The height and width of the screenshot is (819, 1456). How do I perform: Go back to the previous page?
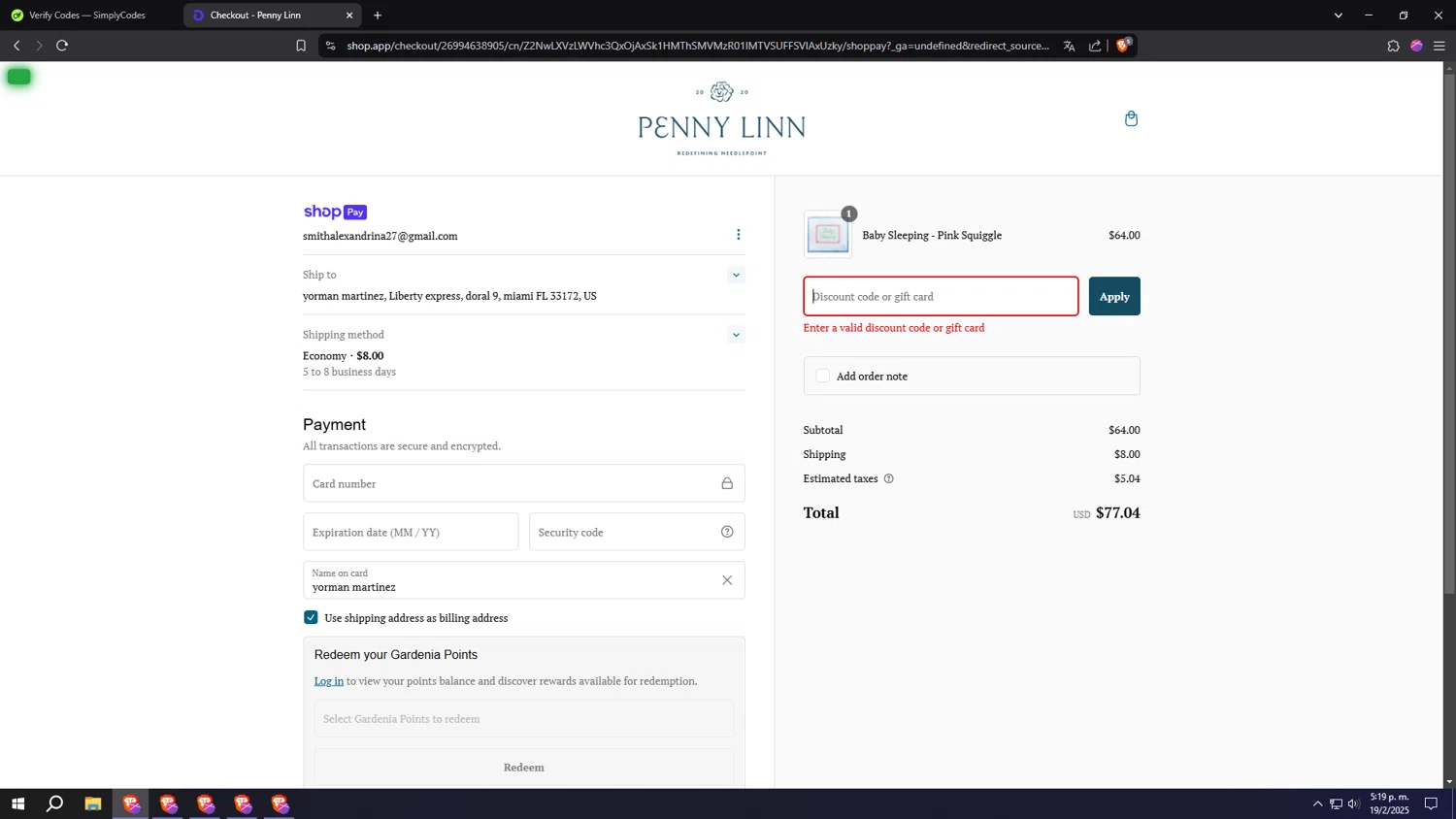point(17,46)
